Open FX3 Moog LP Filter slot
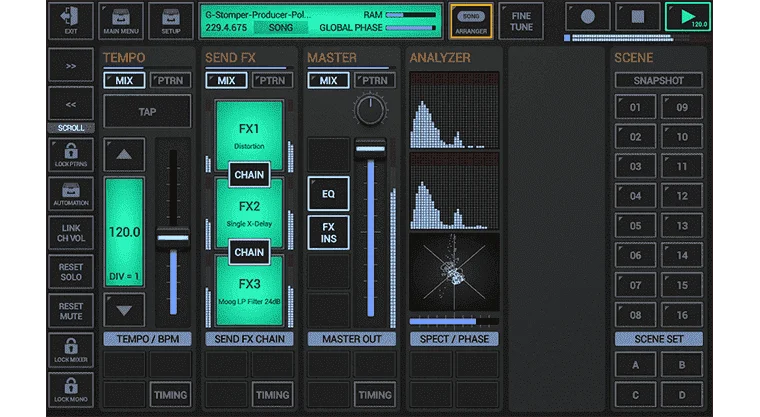 249,291
